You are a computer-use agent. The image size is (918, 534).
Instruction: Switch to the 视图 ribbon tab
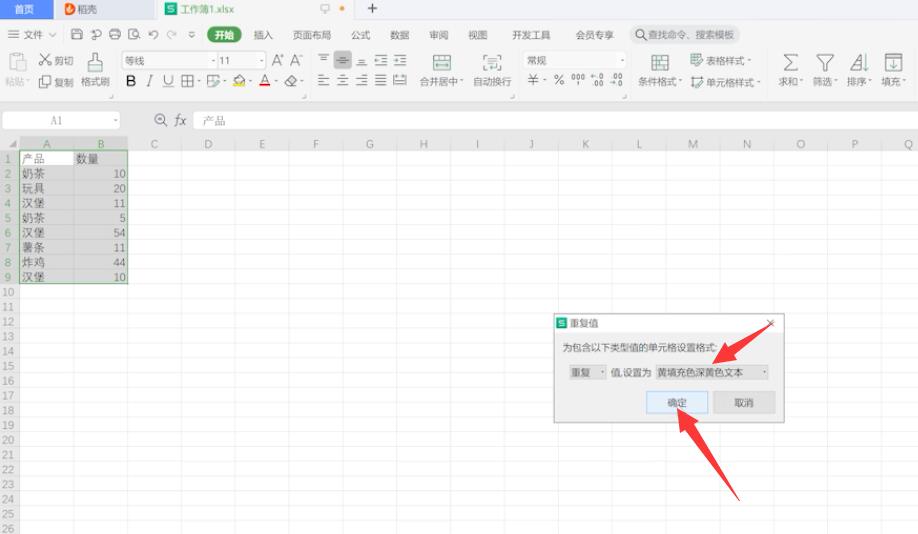click(x=477, y=35)
